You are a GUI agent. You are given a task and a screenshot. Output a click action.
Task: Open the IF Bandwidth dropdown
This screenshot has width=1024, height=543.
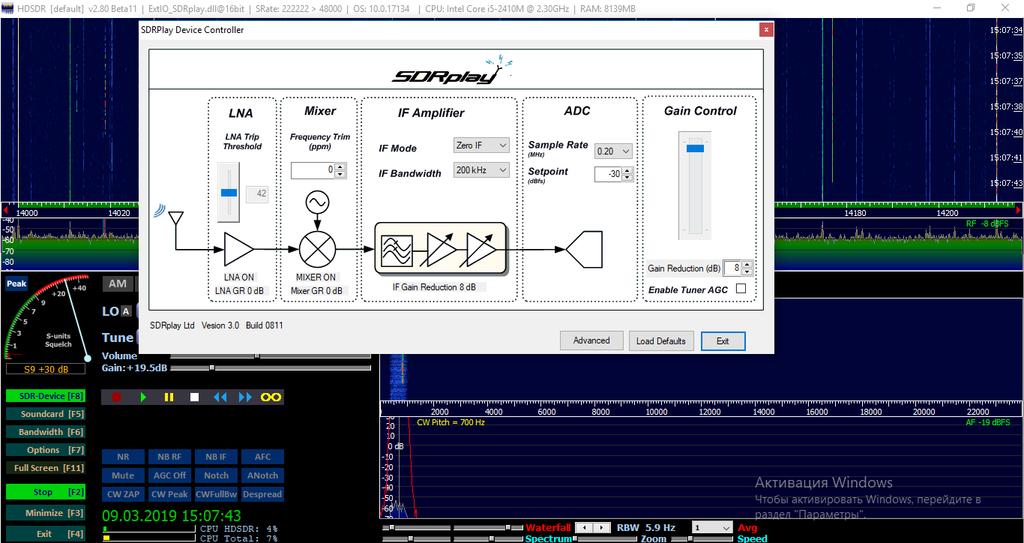click(x=481, y=170)
